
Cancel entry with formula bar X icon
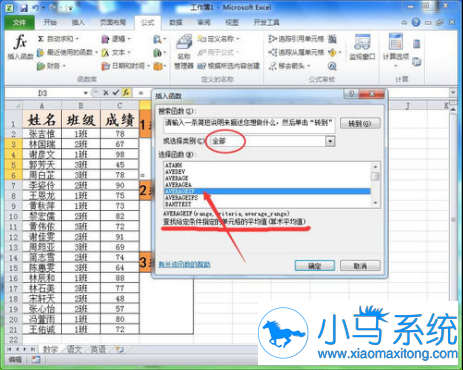(x=106, y=93)
